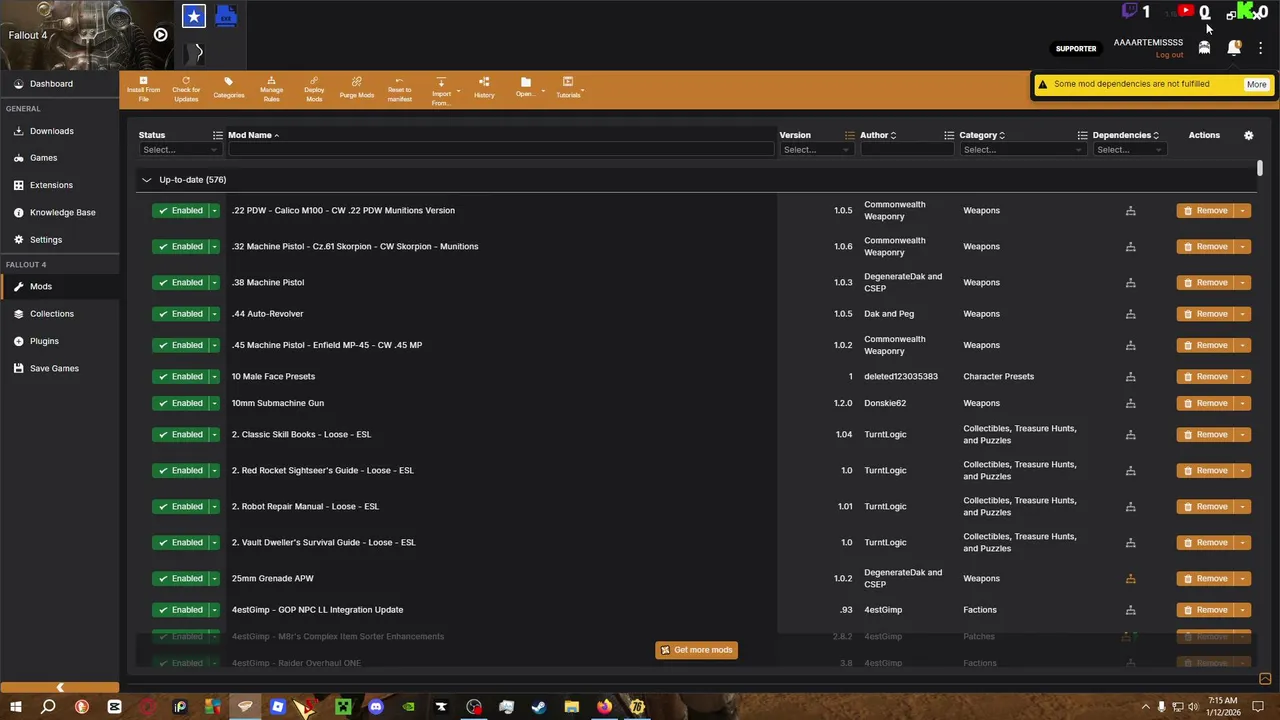1280x720 pixels.
Task: Click the ghost profile avatar icon
Action: (1205, 48)
